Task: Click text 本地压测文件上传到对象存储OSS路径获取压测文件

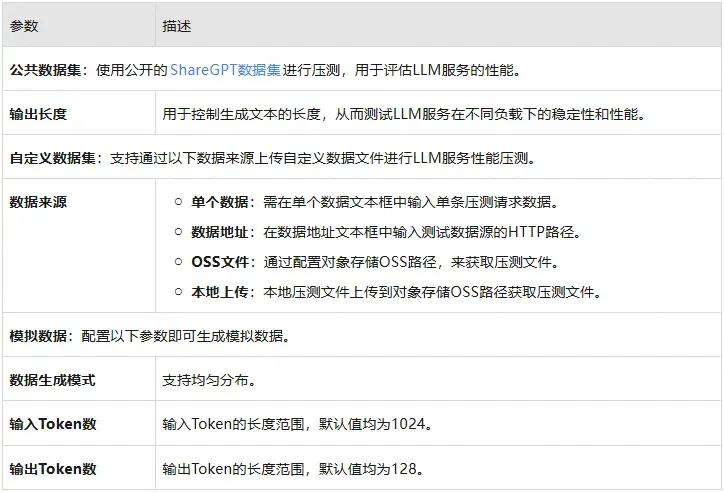Action: pos(432,292)
